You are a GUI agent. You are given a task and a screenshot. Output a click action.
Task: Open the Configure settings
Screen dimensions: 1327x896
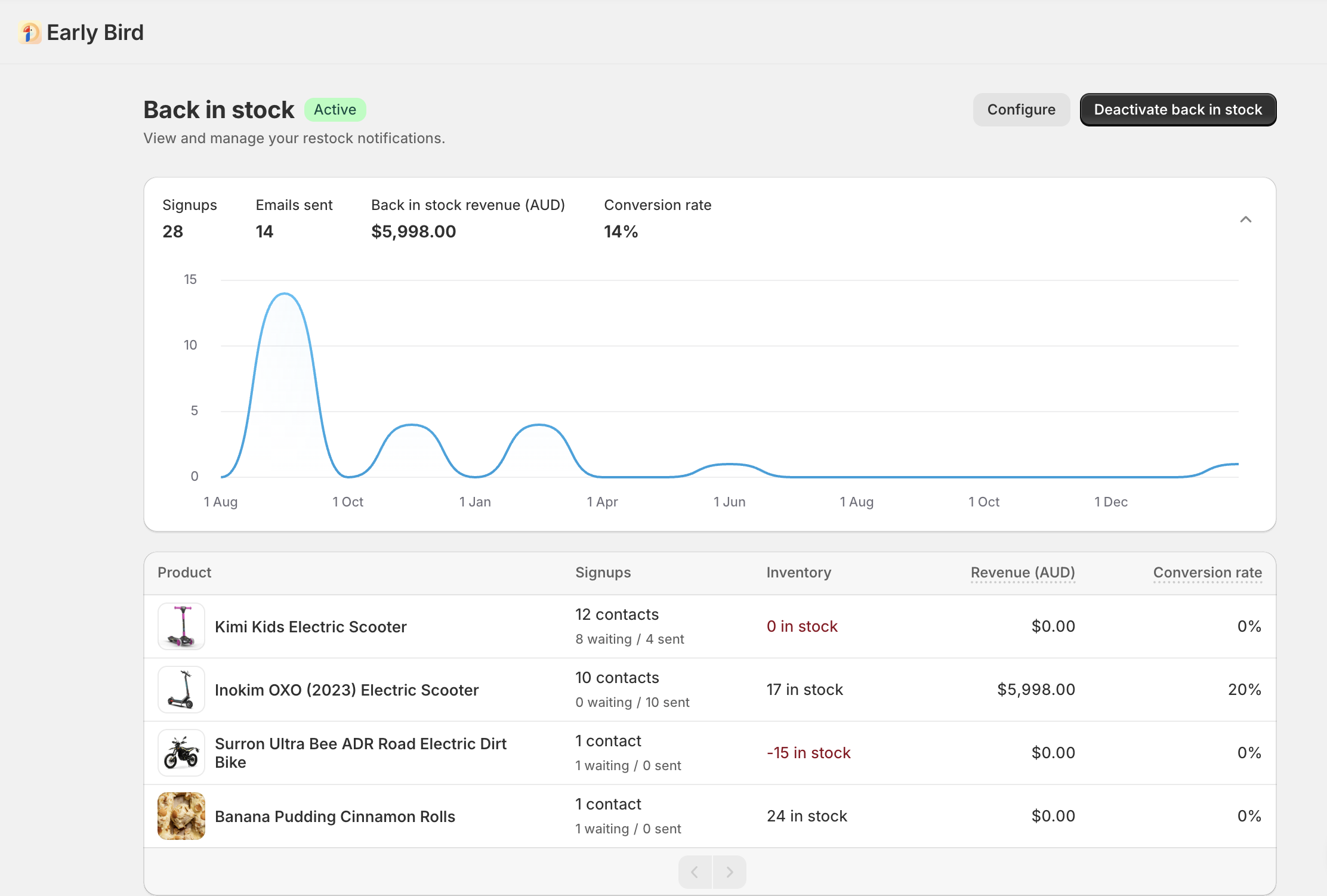tap(1021, 109)
